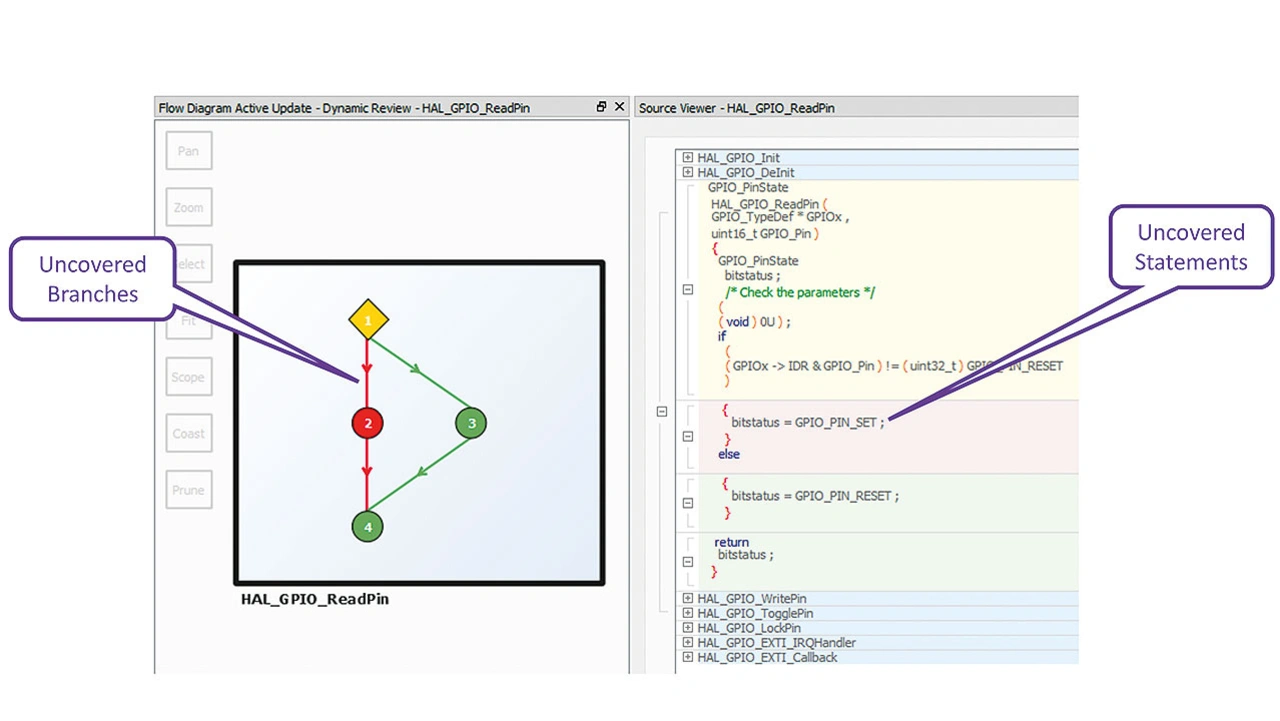This screenshot has width=1280, height=721.
Task: Undock the Flow Diagram panel
Action: click(601, 107)
